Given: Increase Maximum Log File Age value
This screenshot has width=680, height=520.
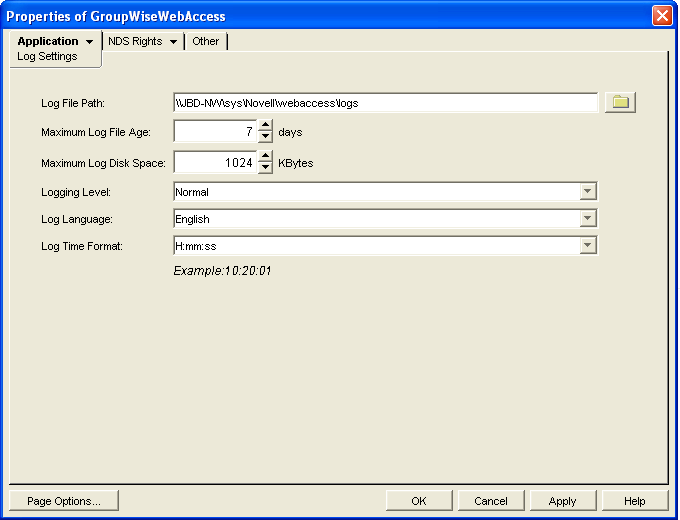Looking at the screenshot, I should coord(265,125).
